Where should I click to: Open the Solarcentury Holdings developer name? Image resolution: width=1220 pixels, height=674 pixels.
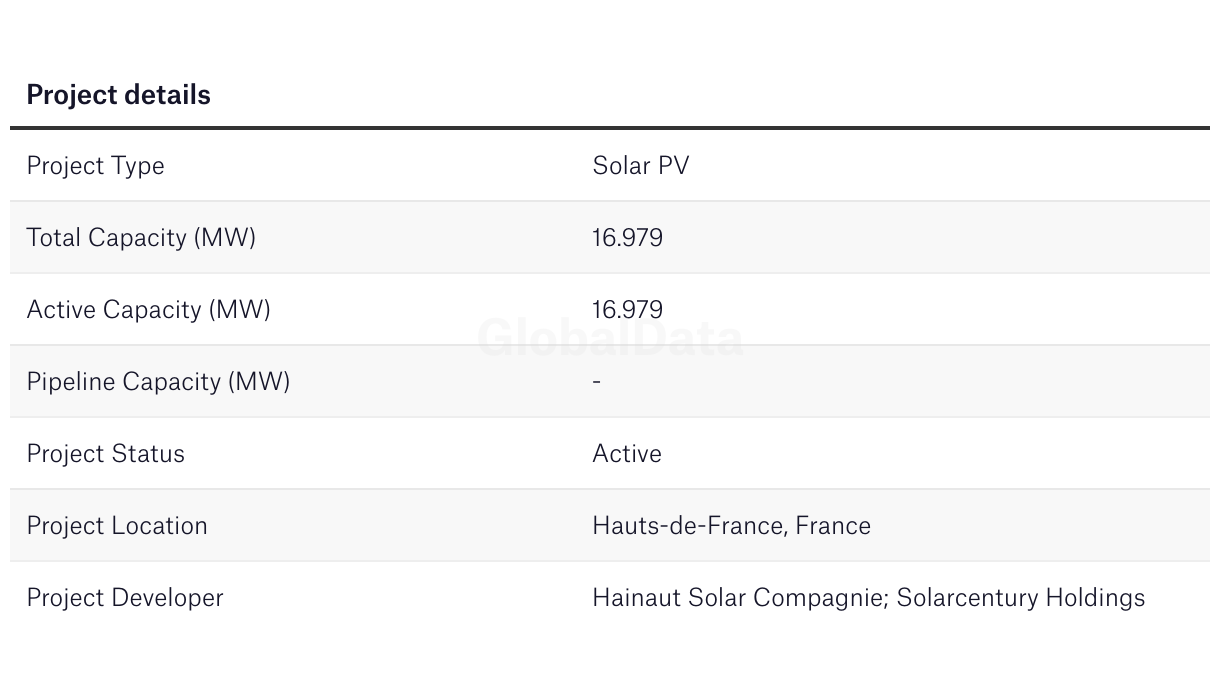tap(1021, 598)
